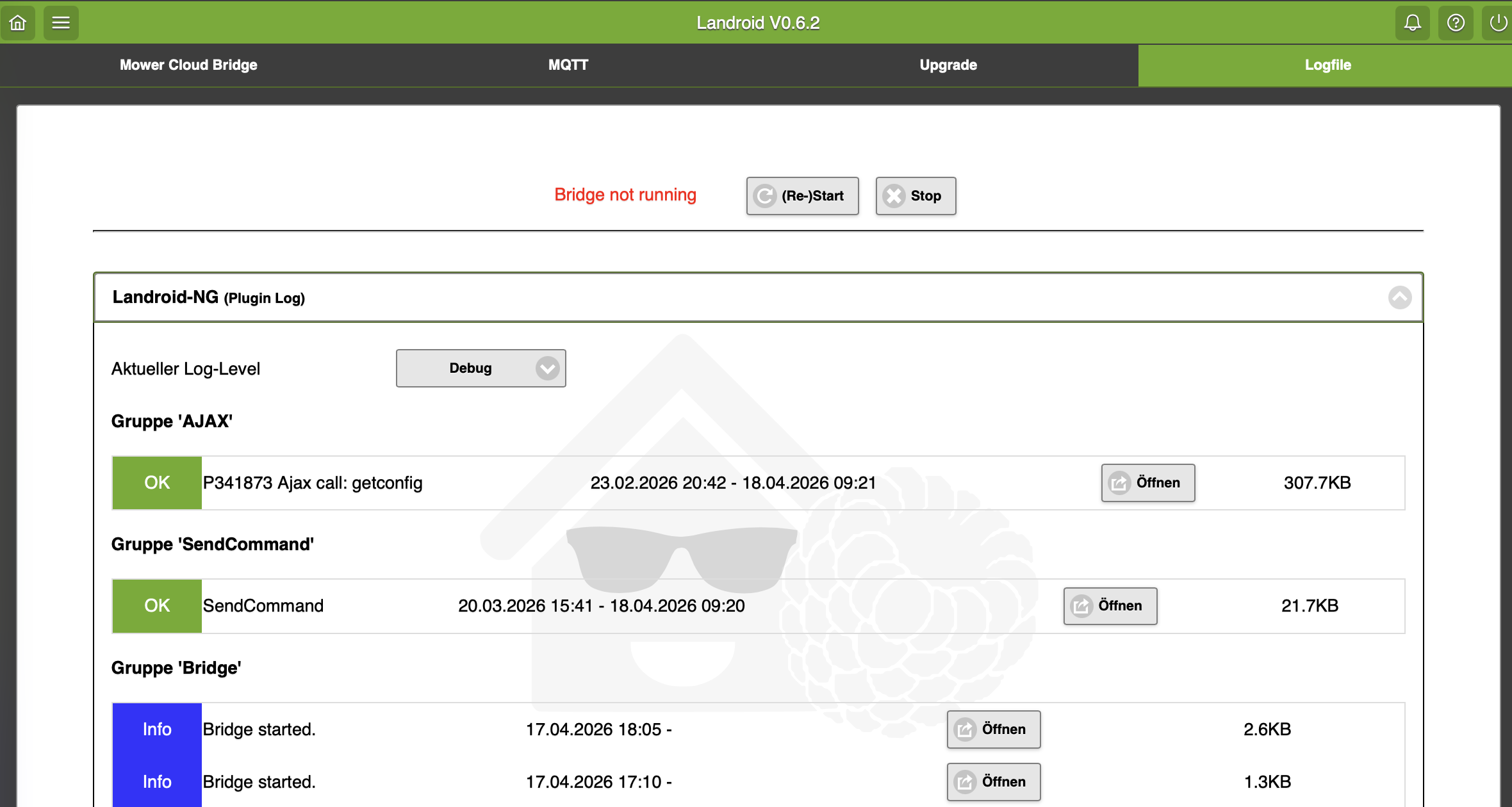The image size is (1512, 807).
Task: Click the Debug dropdown arrow
Action: click(x=547, y=368)
